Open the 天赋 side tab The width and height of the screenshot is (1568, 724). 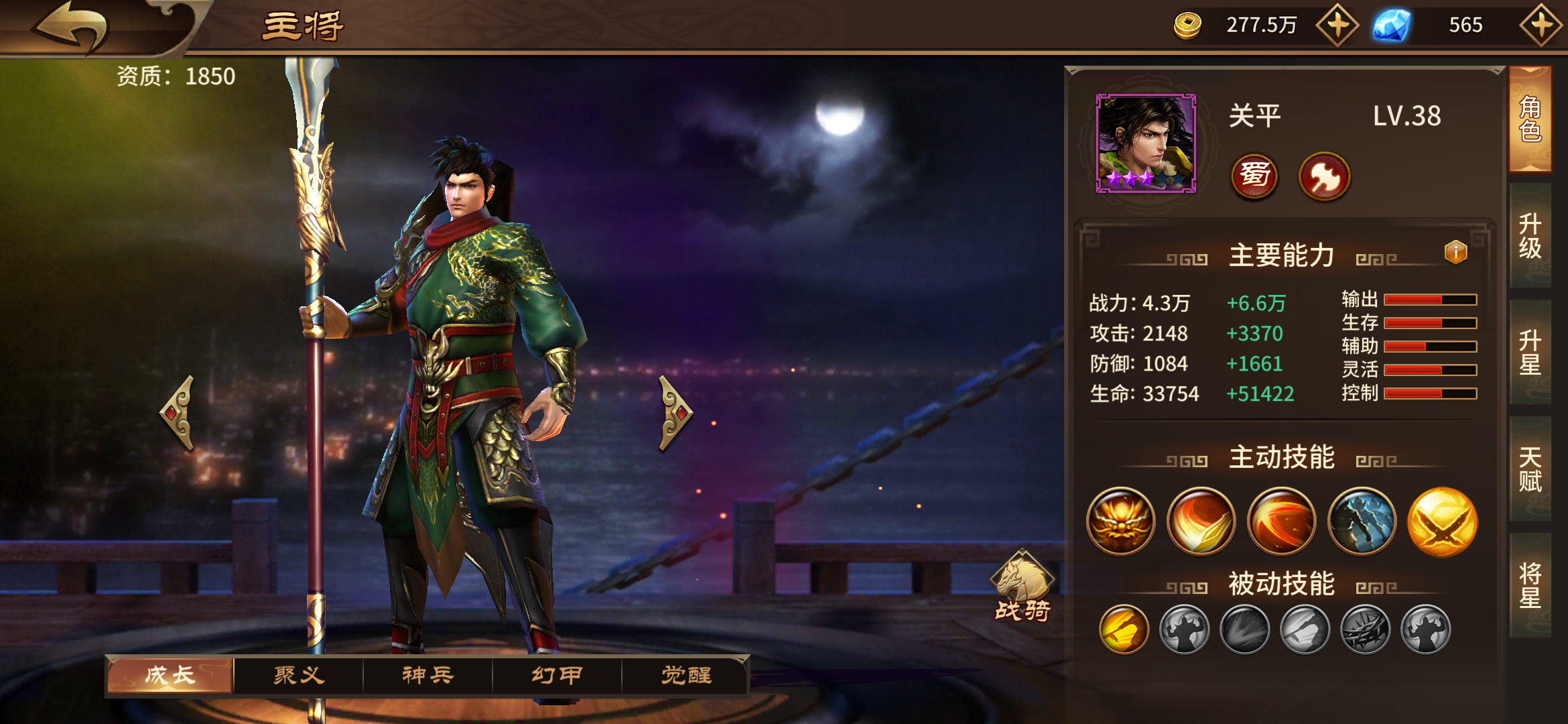[1530, 469]
